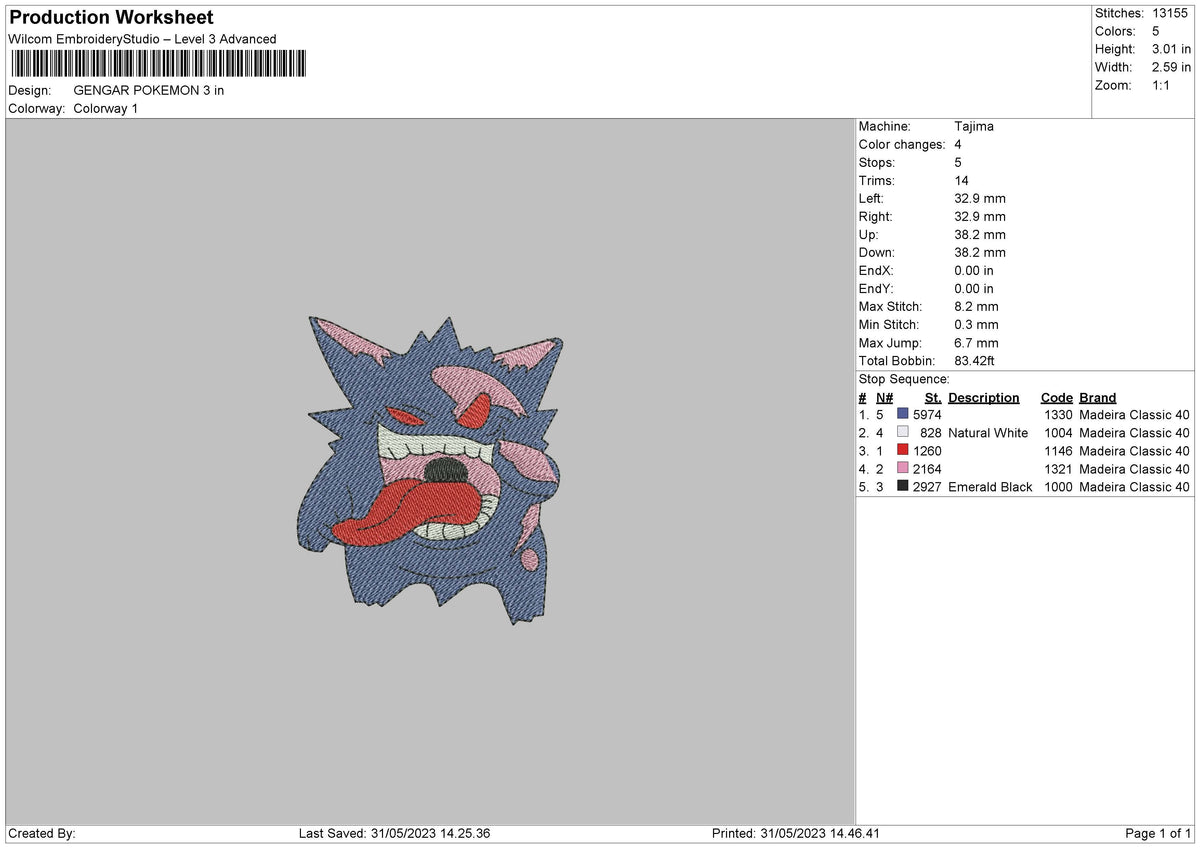Click the red color swatch code 1146
1200x848 pixels.
[x=903, y=450]
